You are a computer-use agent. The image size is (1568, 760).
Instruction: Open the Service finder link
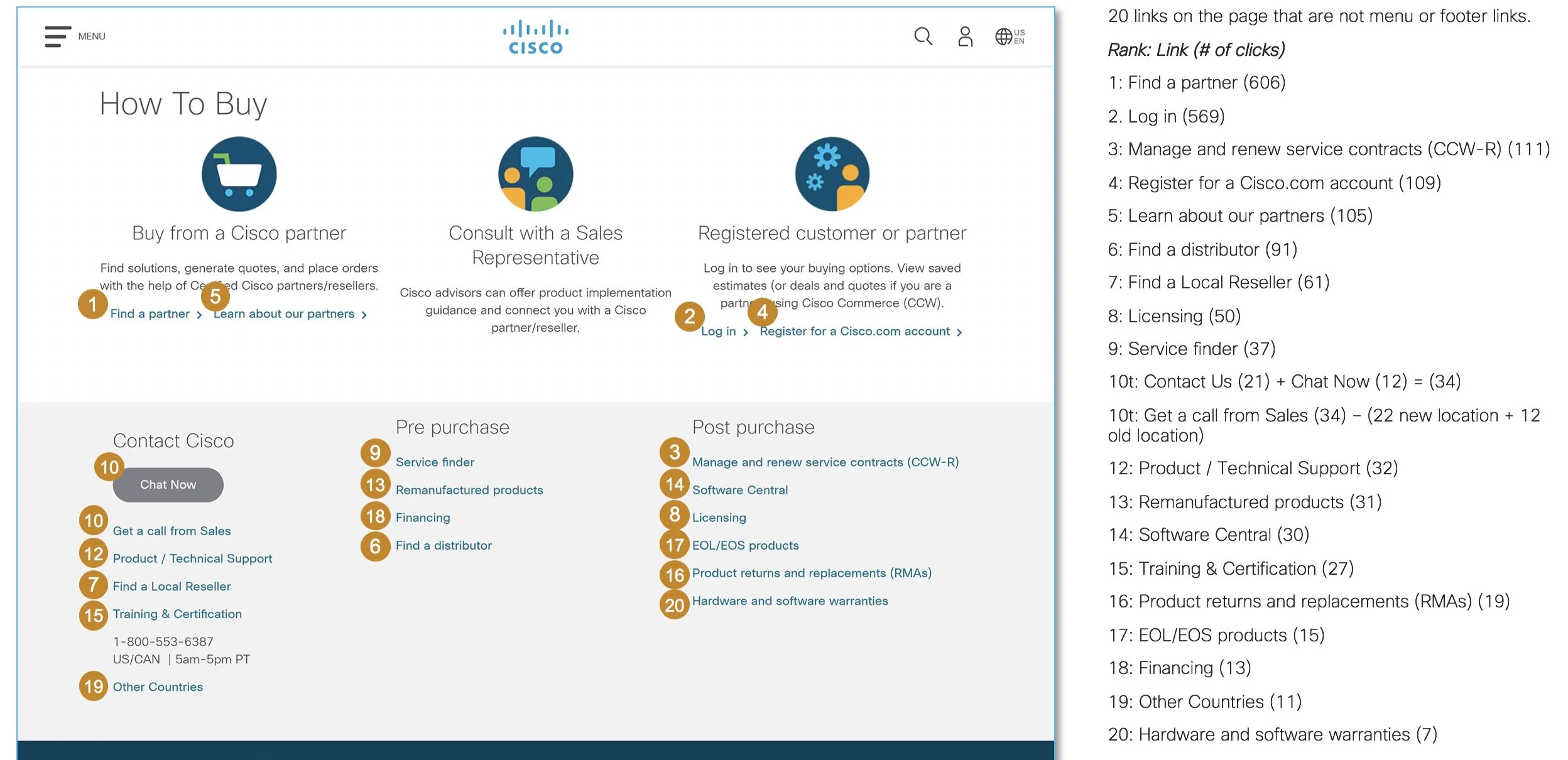435,462
